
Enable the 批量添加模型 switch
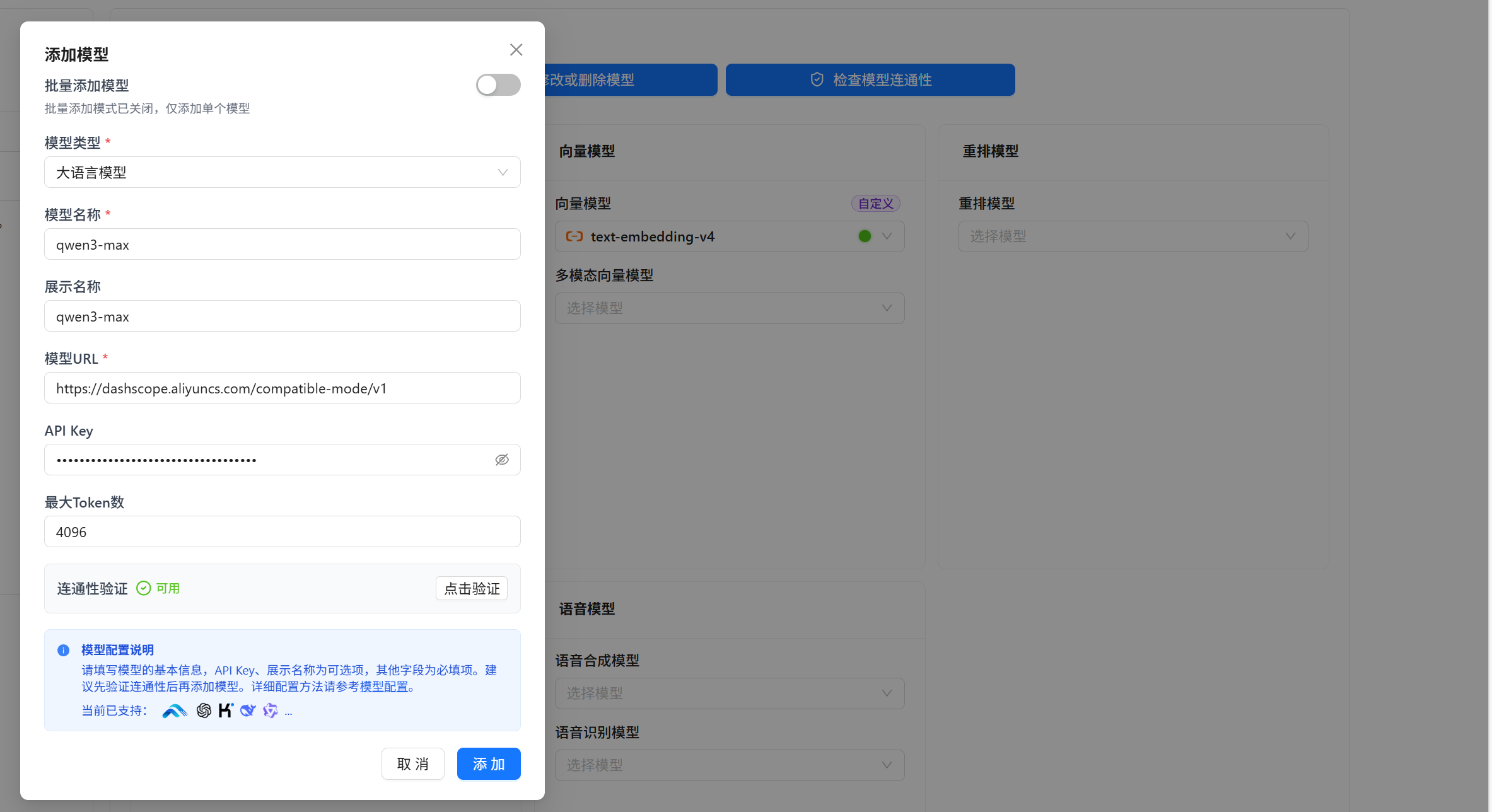498,85
